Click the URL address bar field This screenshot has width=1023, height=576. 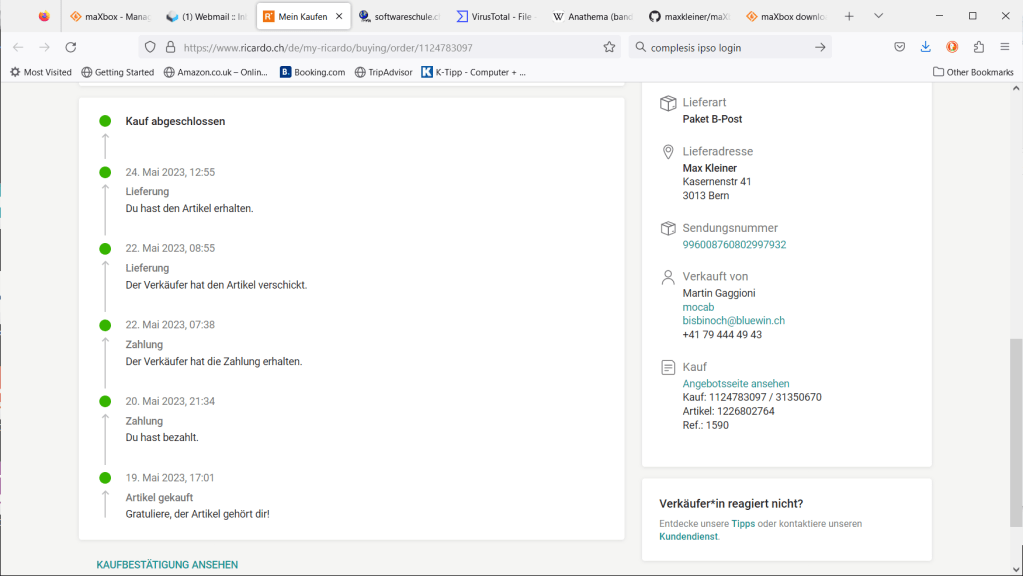[380, 47]
